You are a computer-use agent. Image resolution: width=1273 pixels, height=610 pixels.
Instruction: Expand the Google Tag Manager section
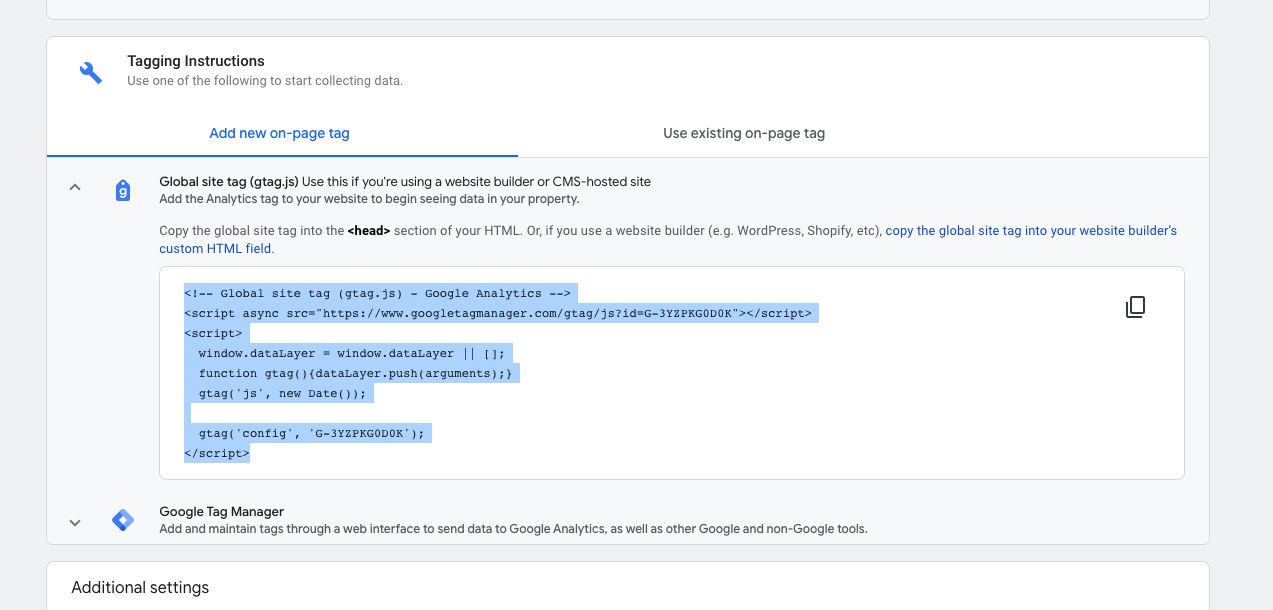[x=75, y=522]
